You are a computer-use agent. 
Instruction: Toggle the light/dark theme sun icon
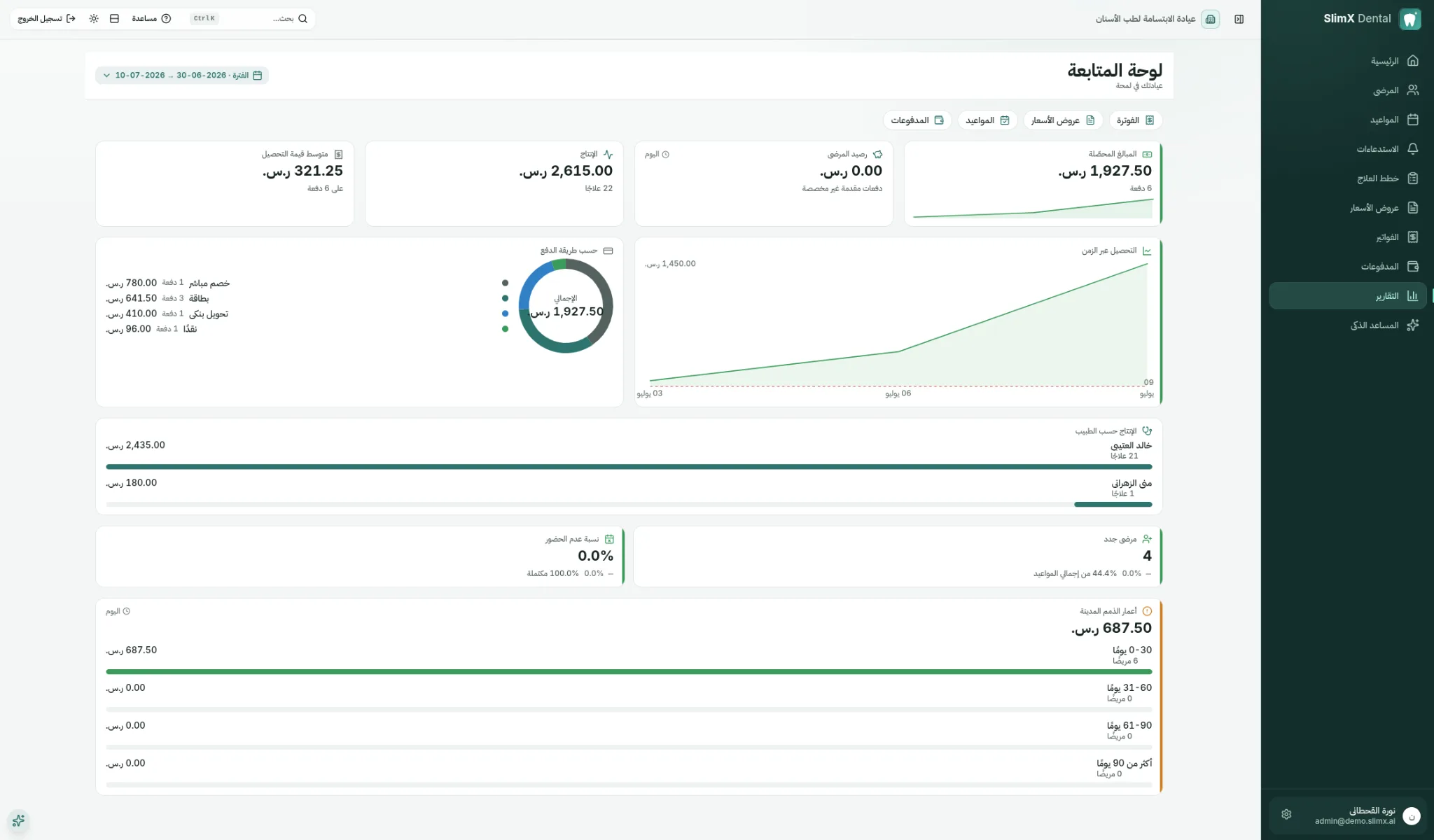coord(94,19)
